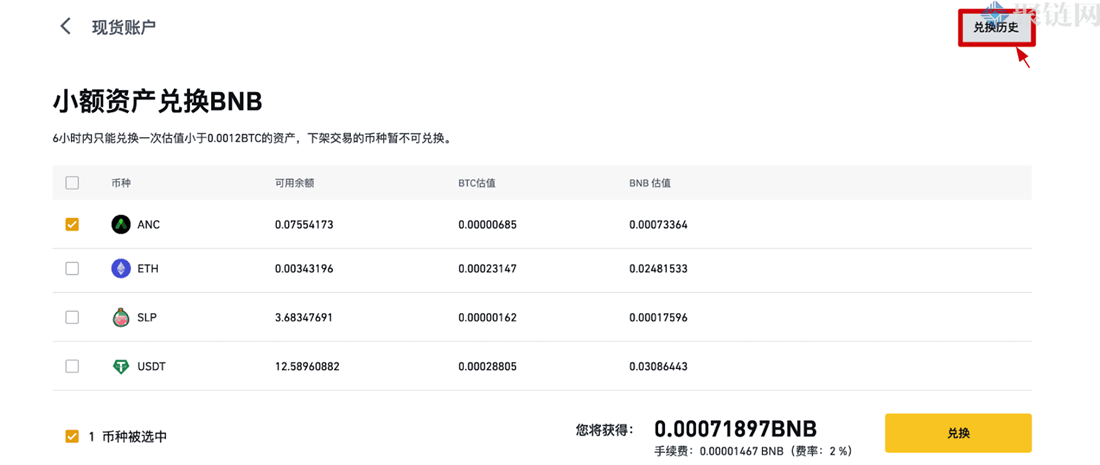Click the 币种 column header

(121, 183)
